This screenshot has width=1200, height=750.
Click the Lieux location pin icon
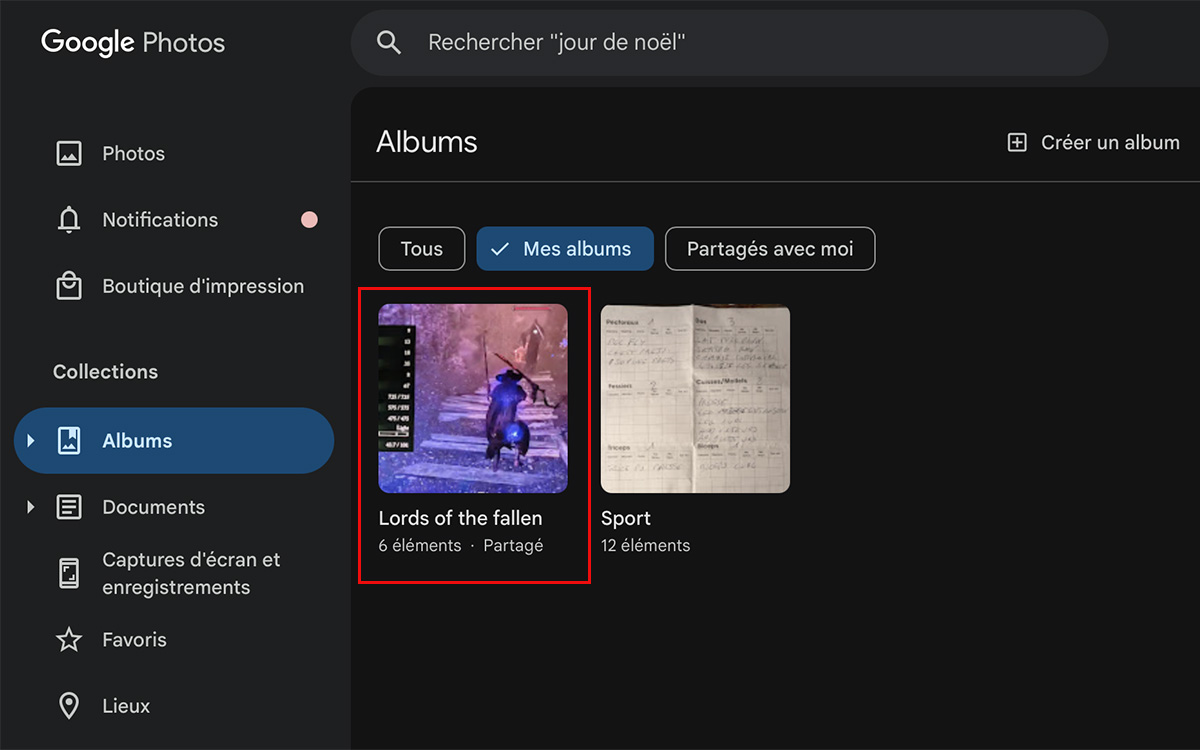69,706
